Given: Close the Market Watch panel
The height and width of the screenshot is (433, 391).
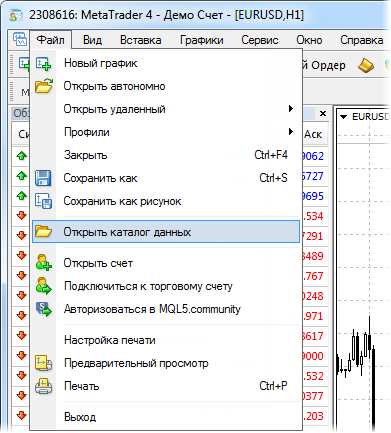Looking at the screenshot, I should 323,114.
